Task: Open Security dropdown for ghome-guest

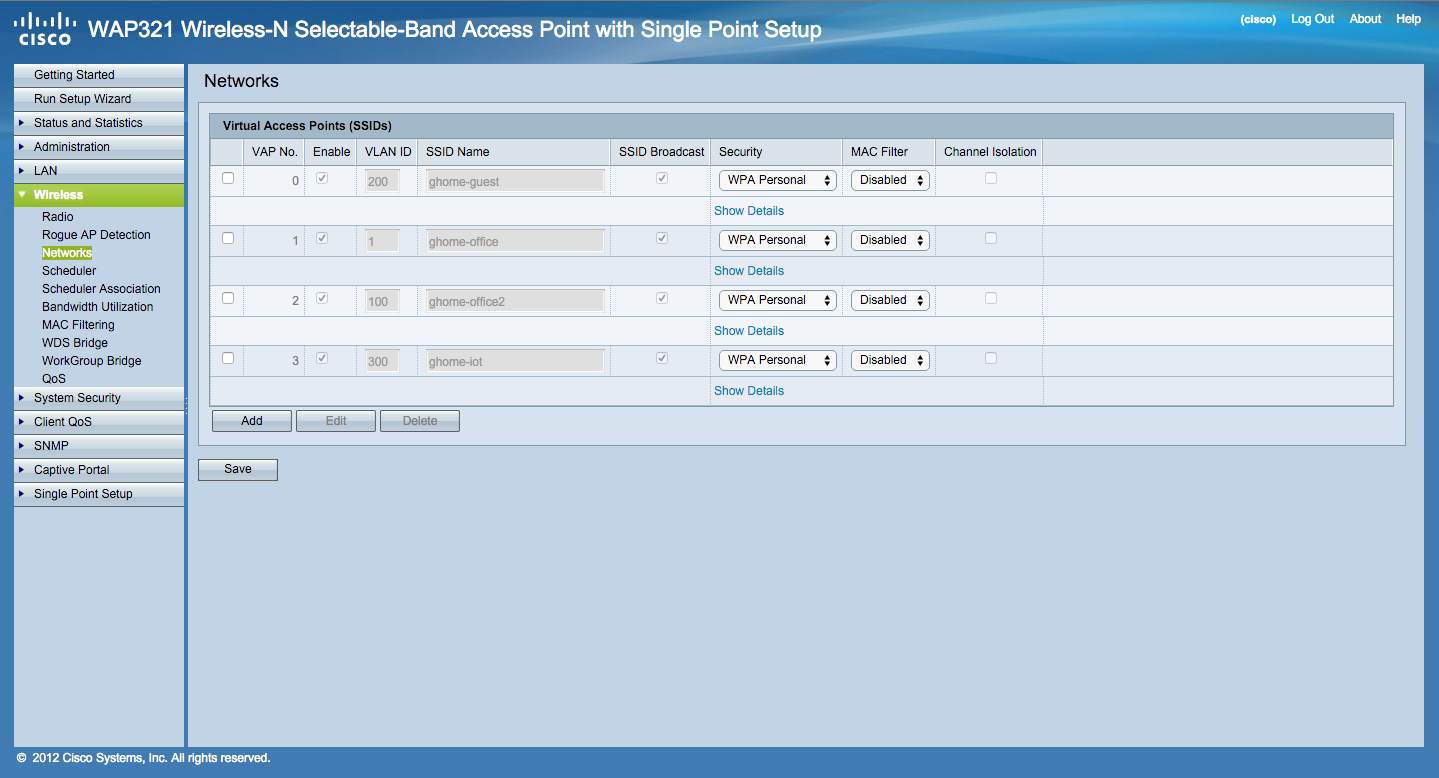Action: (x=778, y=180)
